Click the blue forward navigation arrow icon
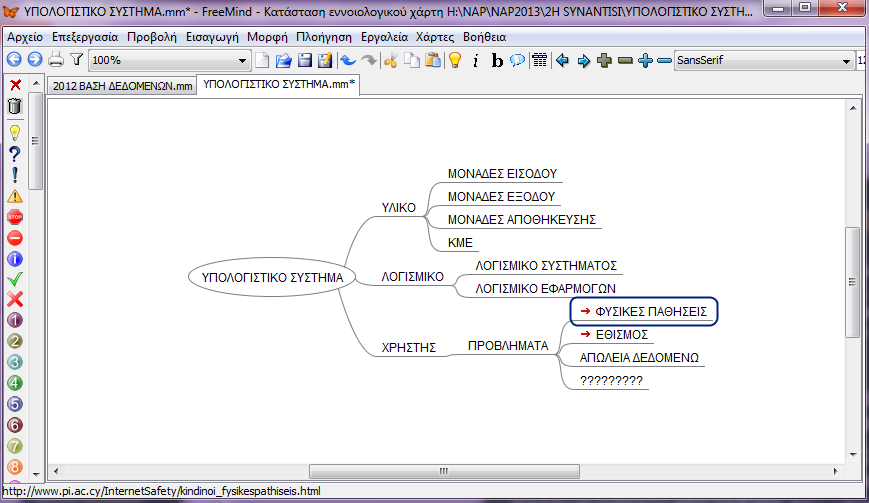The width and height of the screenshot is (869, 503). [35, 60]
